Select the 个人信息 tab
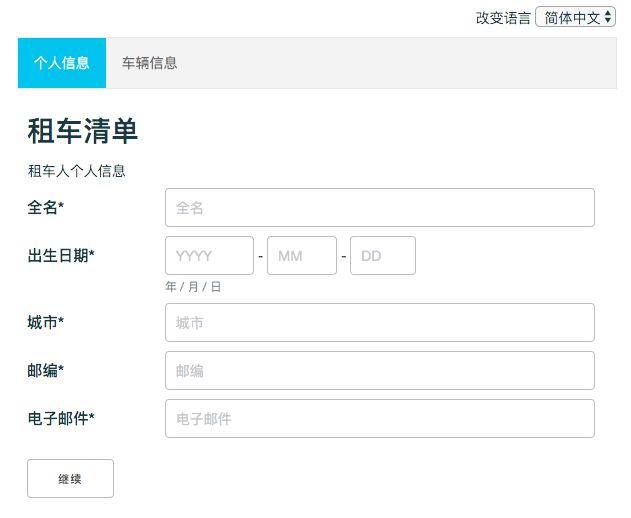This screenshot has width=631, height=518. tap(62, 63)
